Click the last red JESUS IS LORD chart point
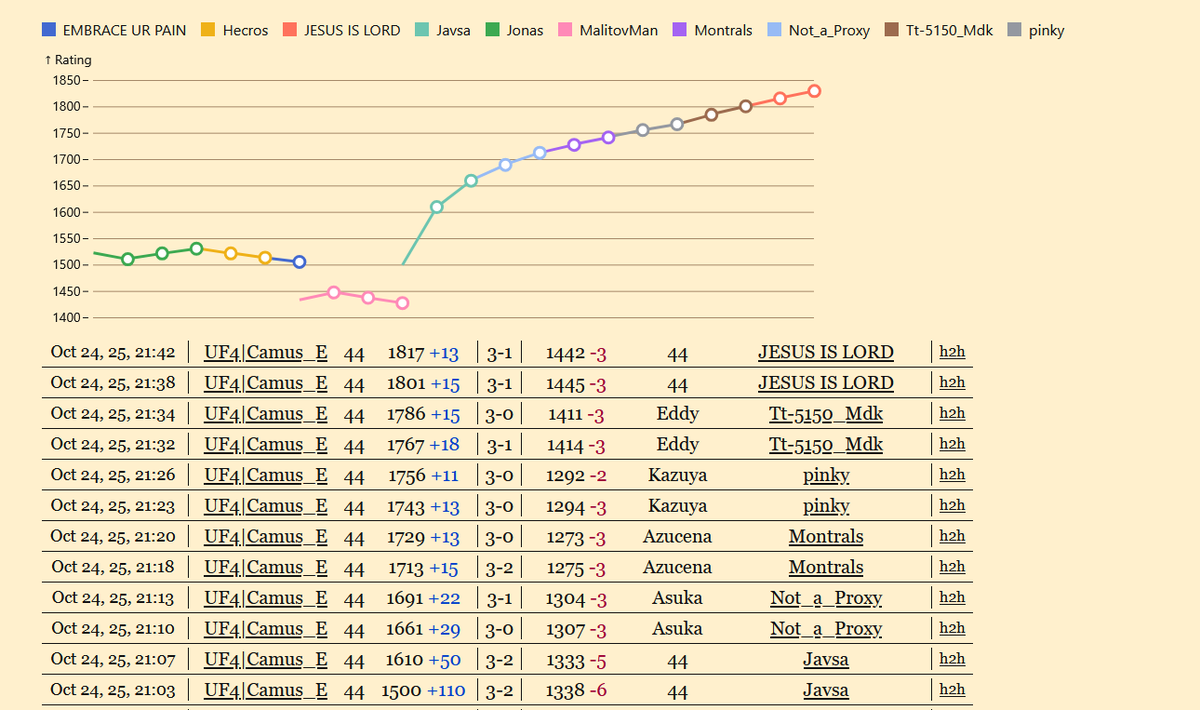Viewport: 1200px width, 710px height. click(x=814, y=91)
